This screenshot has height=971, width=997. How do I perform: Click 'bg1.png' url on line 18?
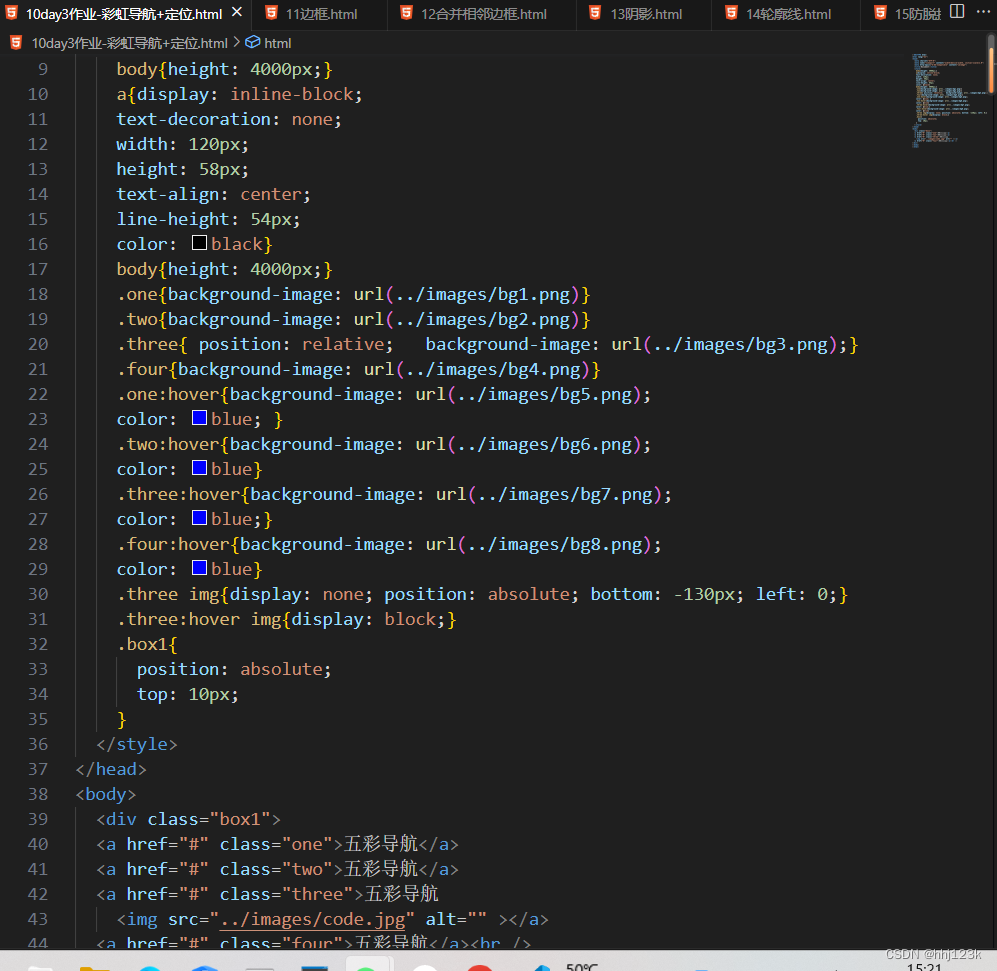coord(533,294)
